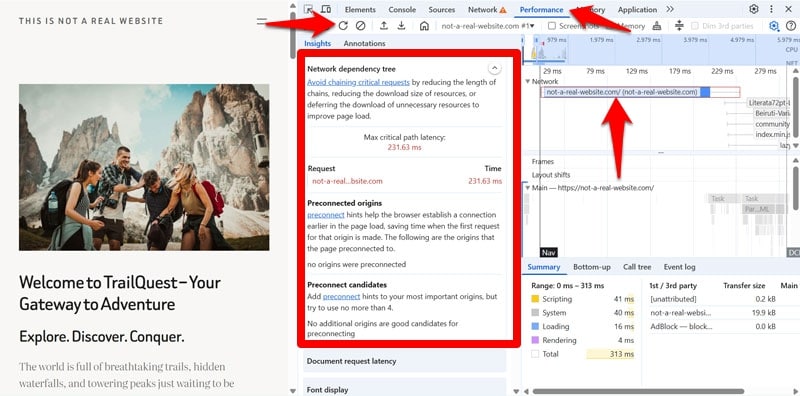Click the clear recording icon
Image resolution: width=800 pixels, height=396 pixels.
pyautogui.click(x=361, y=26)
